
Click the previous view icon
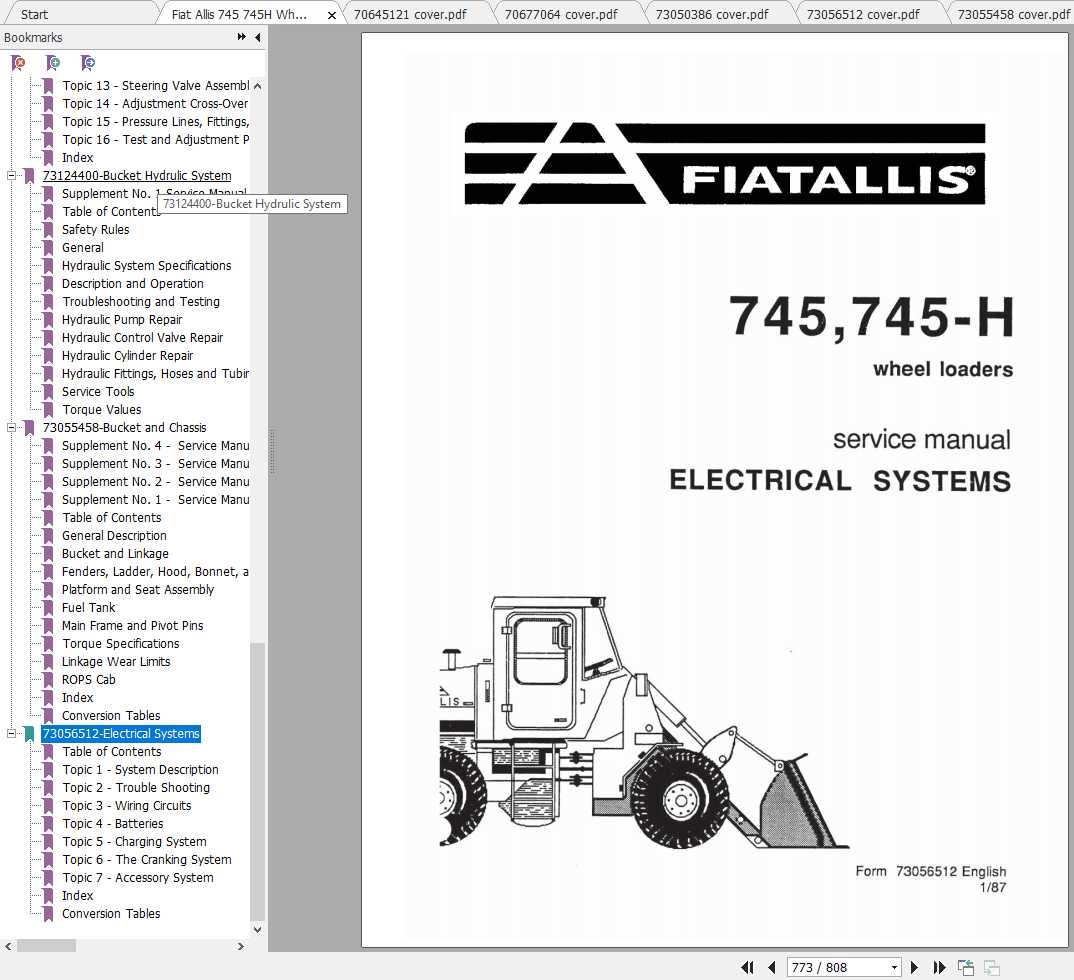966,967
